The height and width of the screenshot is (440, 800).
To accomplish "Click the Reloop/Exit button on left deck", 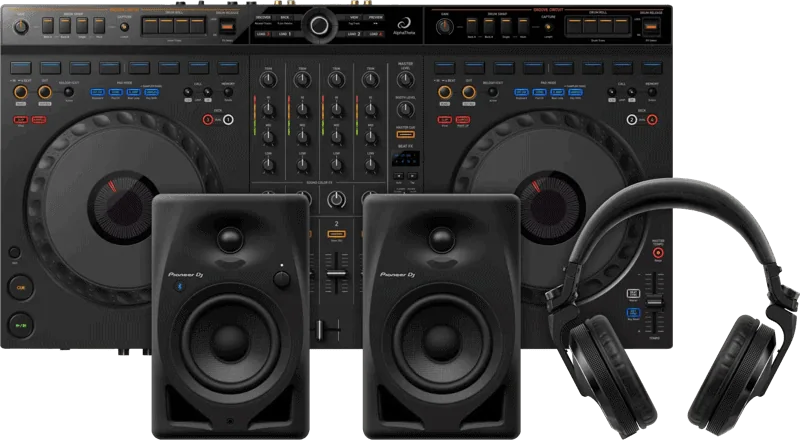I will 69,92.
